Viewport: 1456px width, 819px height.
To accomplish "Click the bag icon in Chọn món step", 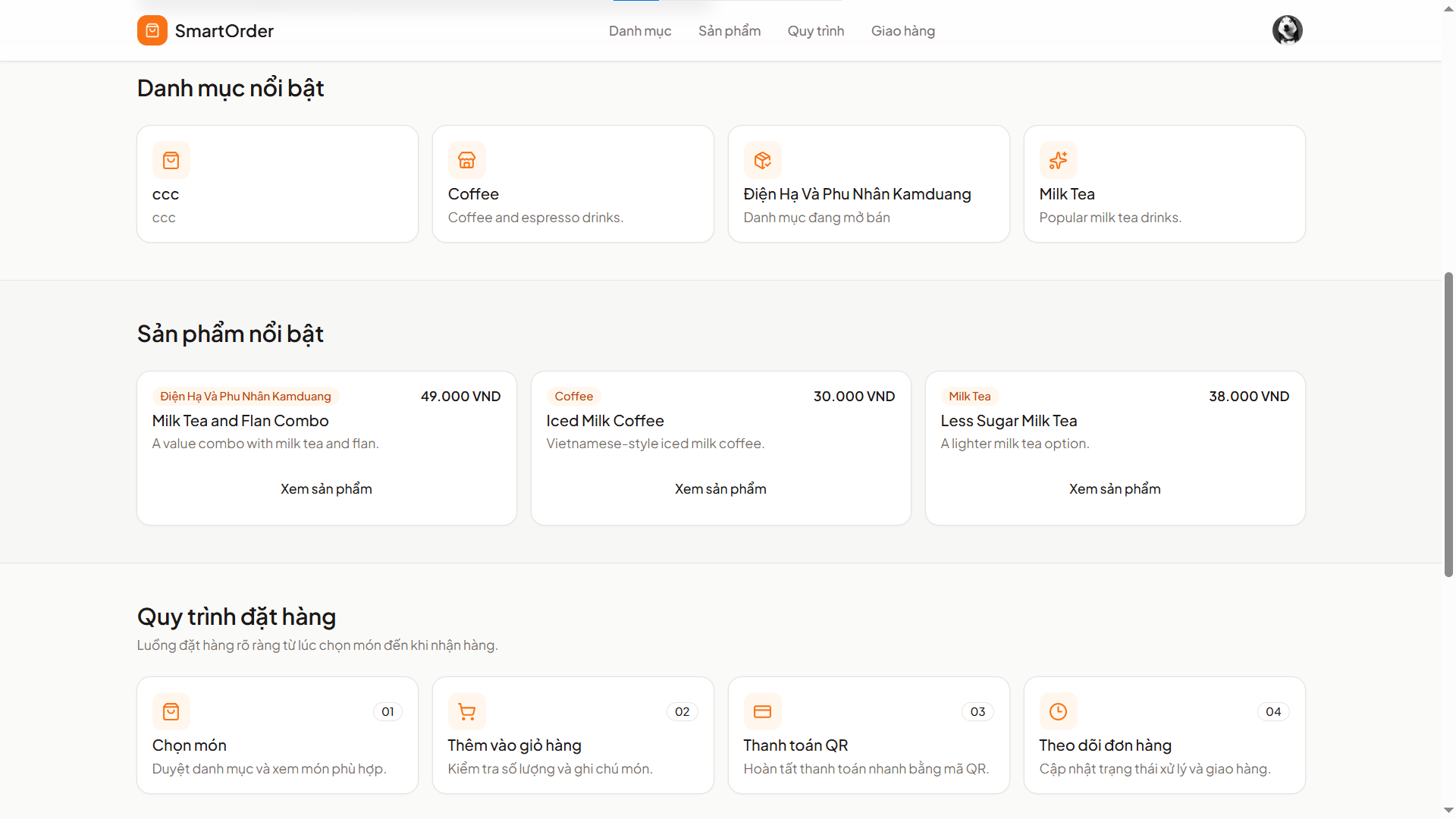I will (171, 711).
